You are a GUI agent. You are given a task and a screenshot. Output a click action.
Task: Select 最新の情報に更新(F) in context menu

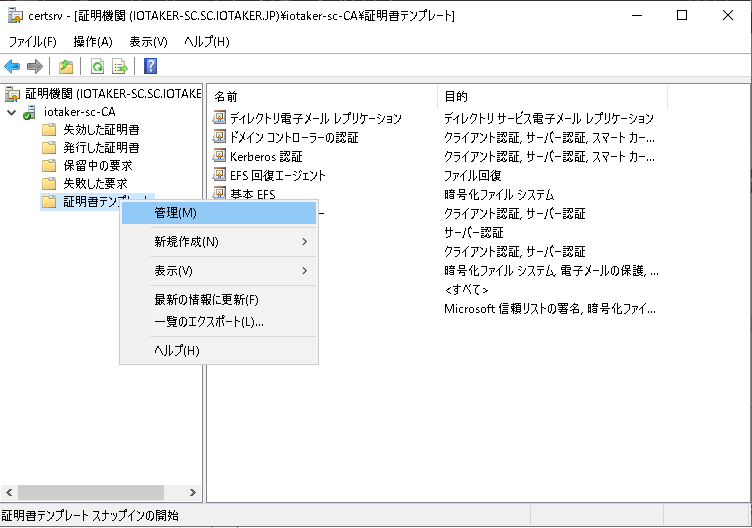click(x=206, y=300)
